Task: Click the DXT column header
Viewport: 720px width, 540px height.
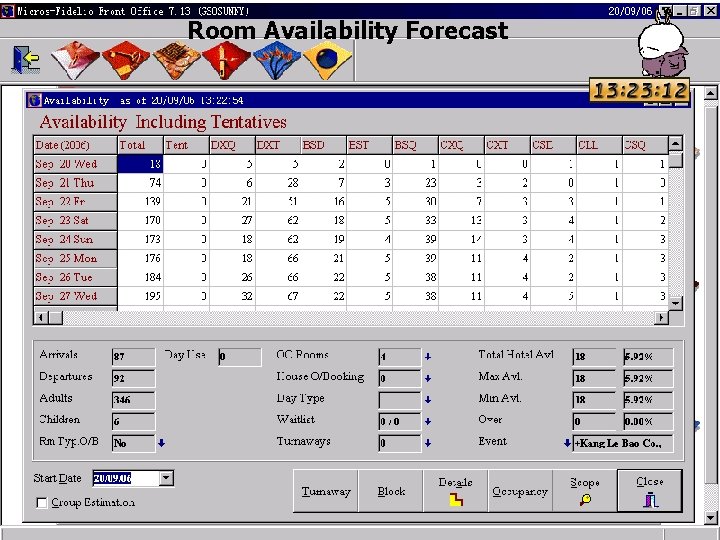Action: click(x=278, y=145)
